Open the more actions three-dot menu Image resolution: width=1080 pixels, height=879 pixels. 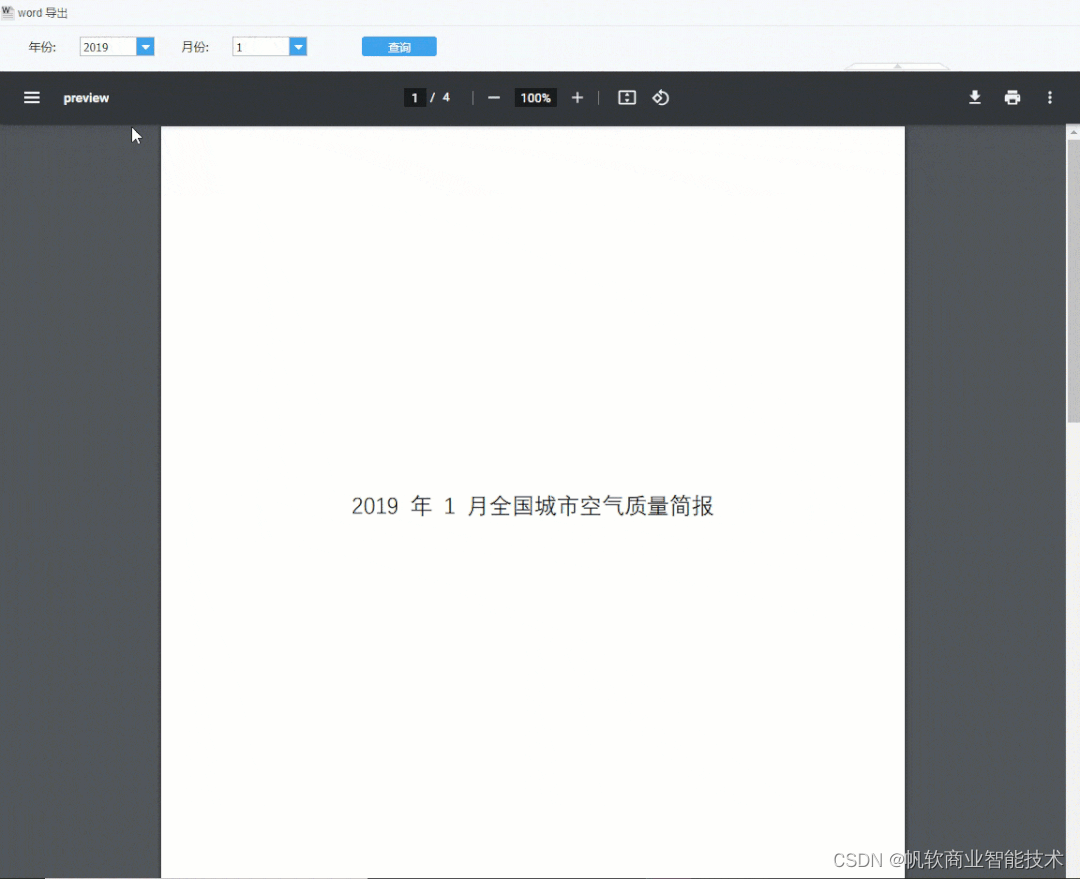[x=1050, y=98]
